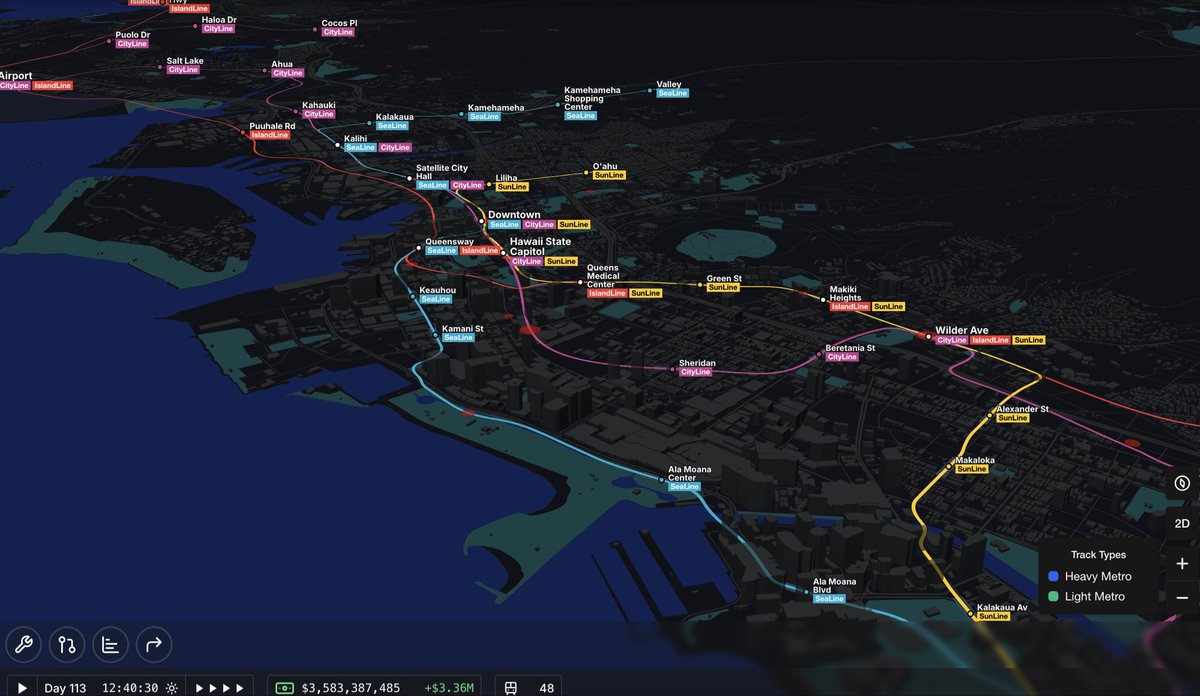
Task: Select the Downtown station label
Action: (x=514, y=215)
